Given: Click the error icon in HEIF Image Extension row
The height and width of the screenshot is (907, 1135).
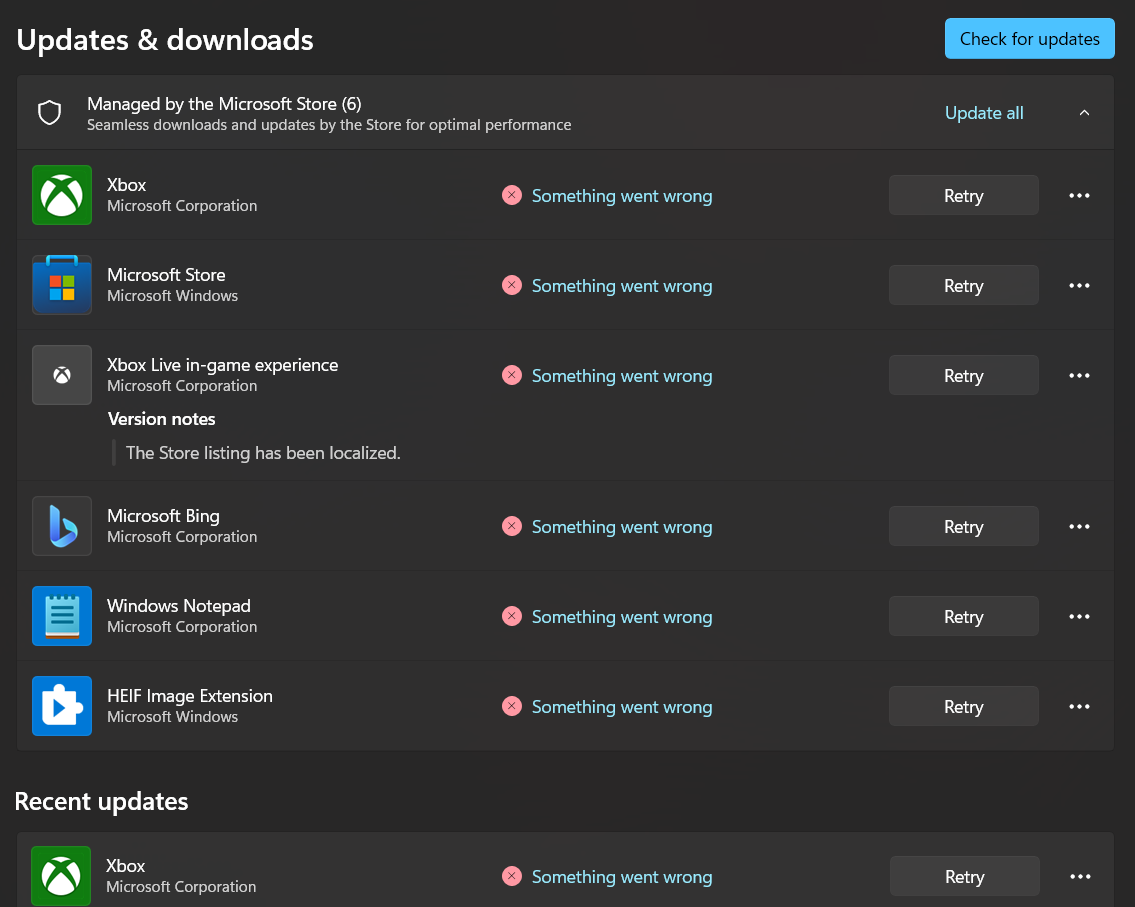Looking at the screenshot, I should pyautogui.click(x=512, y=706).
